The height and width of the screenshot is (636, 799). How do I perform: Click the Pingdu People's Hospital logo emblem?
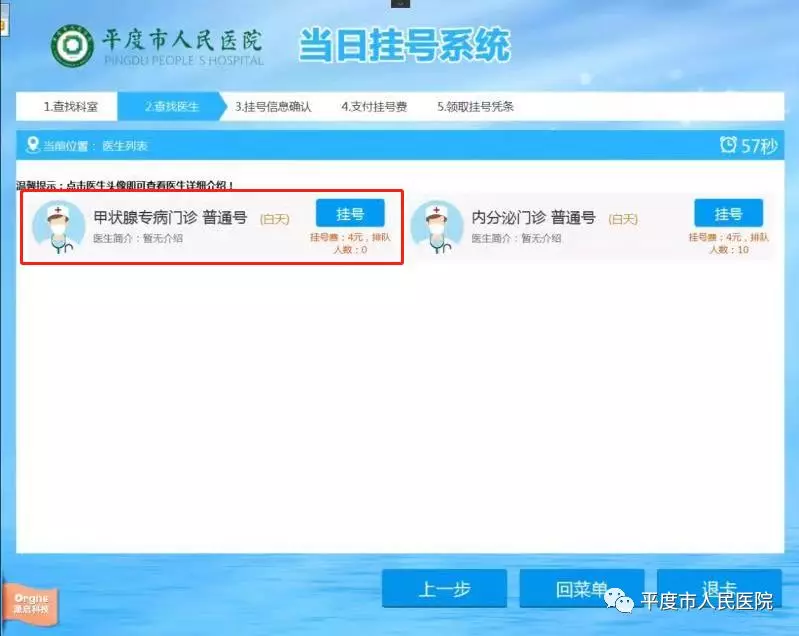(72, 45)
